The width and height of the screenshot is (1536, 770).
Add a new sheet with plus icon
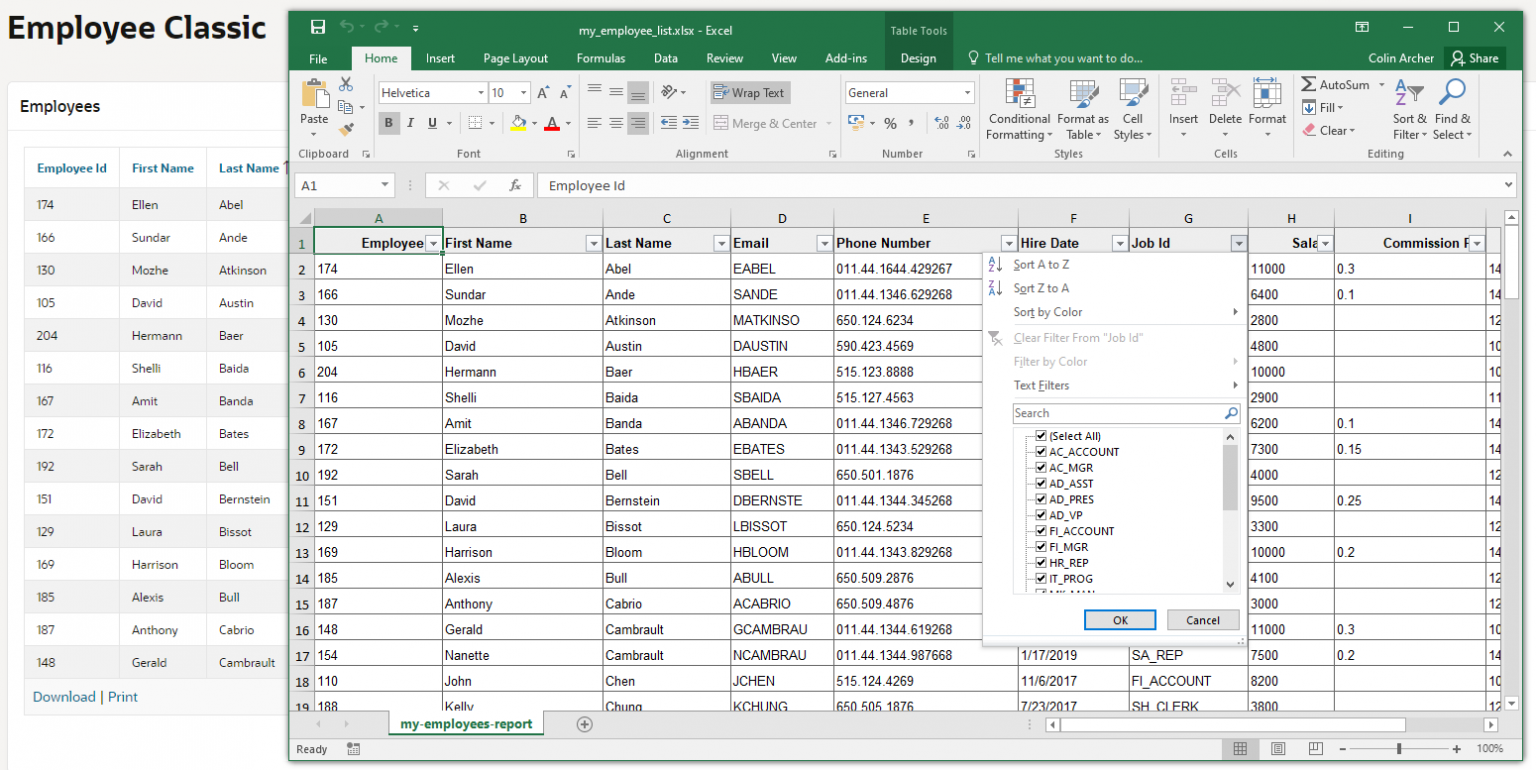pyautogui.click(x=585, y=724)
